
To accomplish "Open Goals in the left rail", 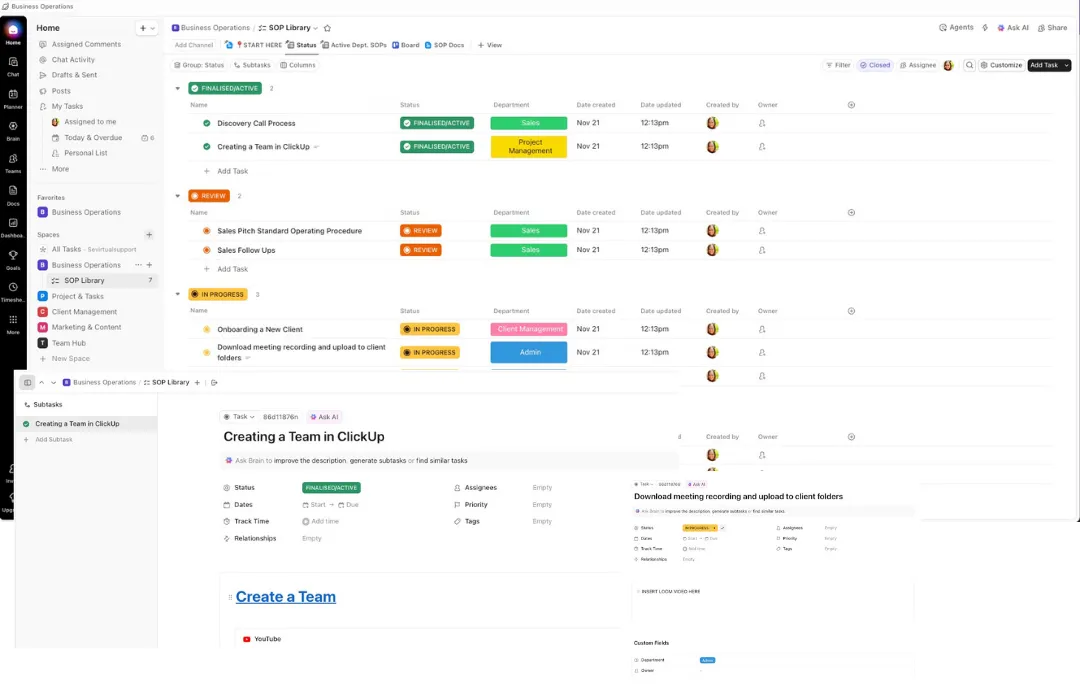I will (13, 259).
